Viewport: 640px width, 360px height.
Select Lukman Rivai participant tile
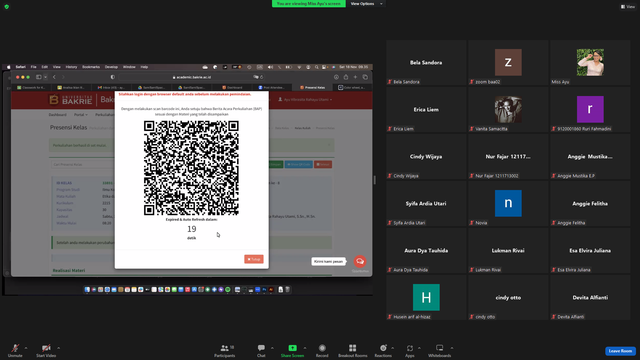[508, 251]
